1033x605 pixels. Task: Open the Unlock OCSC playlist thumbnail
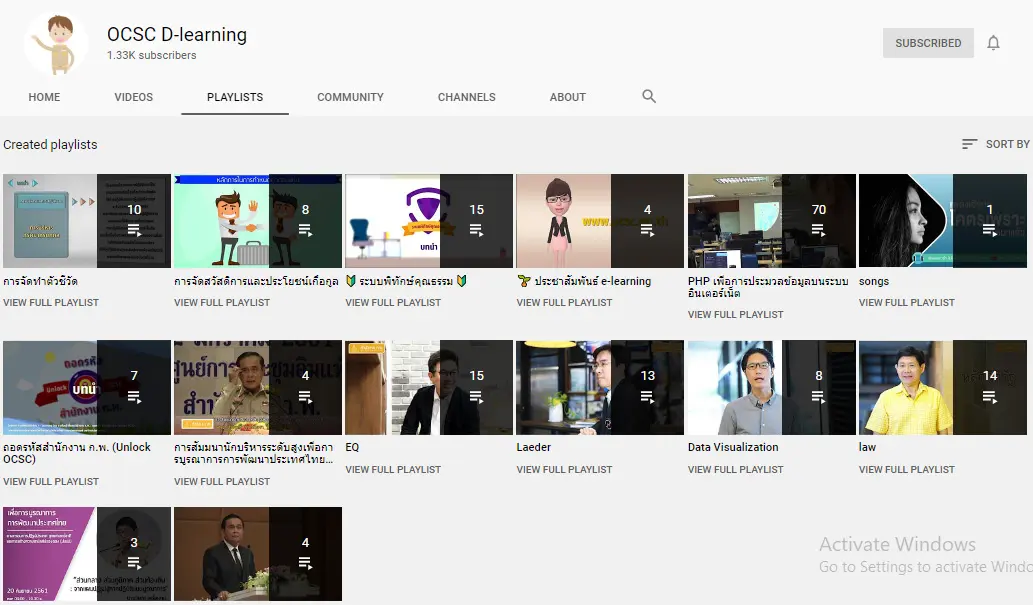(x=87, y=388)
